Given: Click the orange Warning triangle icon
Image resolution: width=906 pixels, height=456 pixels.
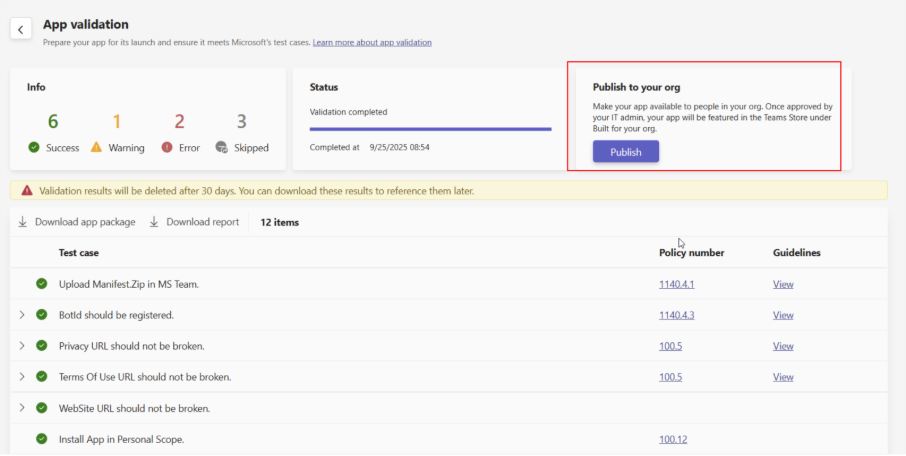Looking at the screenshot, I should [x=96, y=148].
